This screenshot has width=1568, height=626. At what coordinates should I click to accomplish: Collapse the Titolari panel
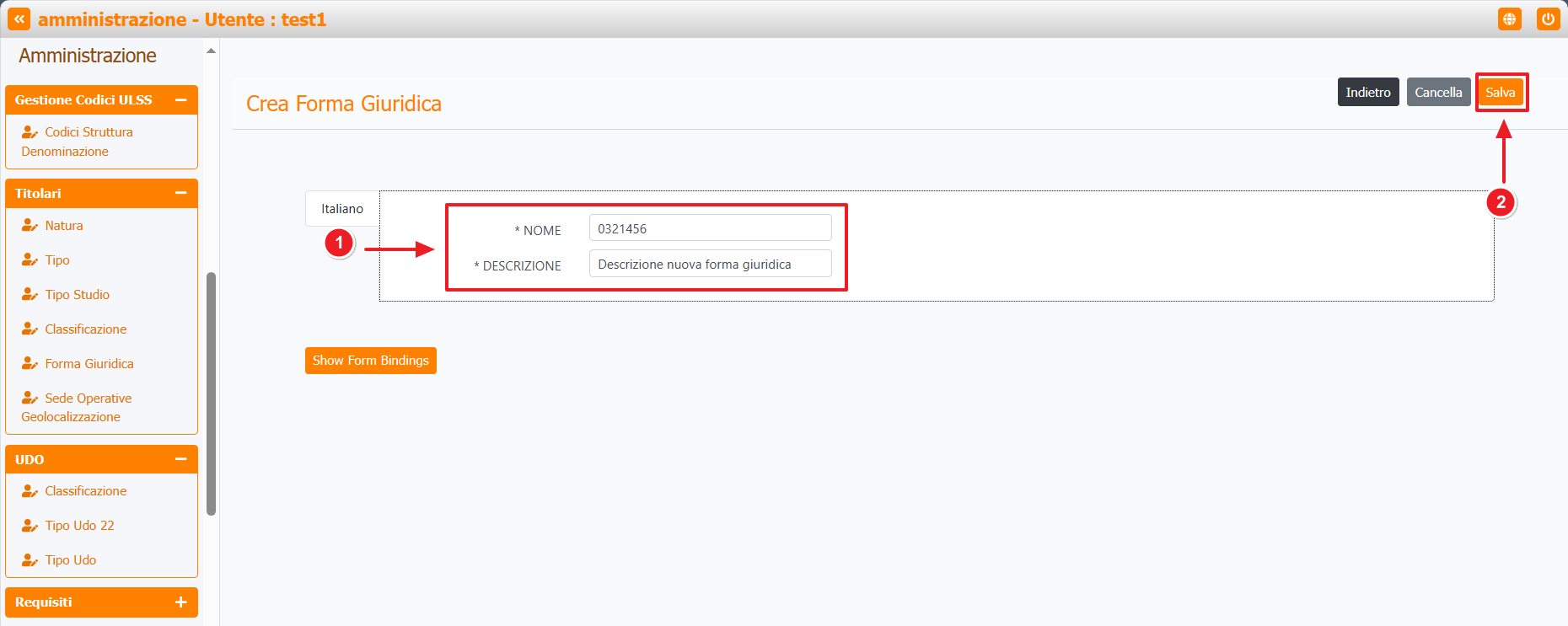180,193
